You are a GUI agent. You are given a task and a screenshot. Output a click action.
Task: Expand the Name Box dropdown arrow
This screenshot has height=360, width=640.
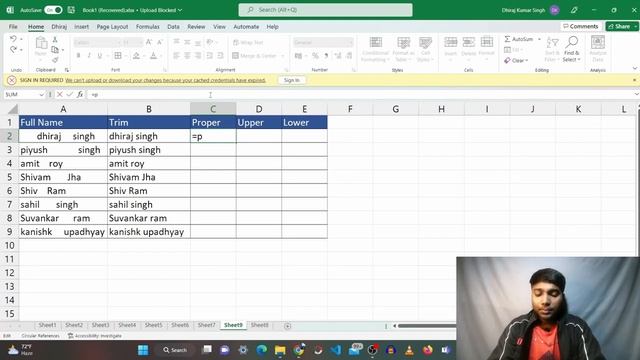point(41,95)
